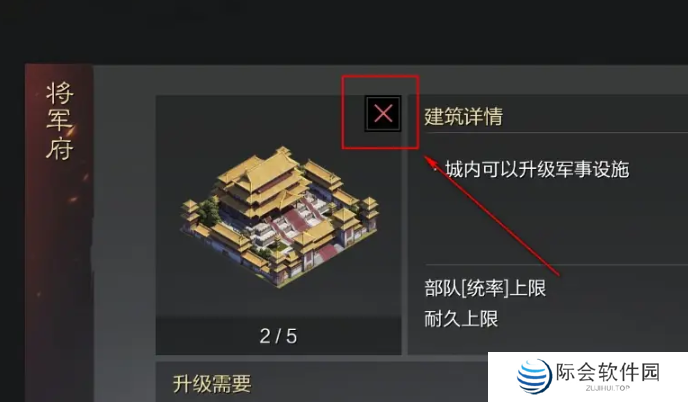The width and height of the screenshot is (688, 402).
Task: Select the 2 / 5 level indicator
Action: (278, 336)
